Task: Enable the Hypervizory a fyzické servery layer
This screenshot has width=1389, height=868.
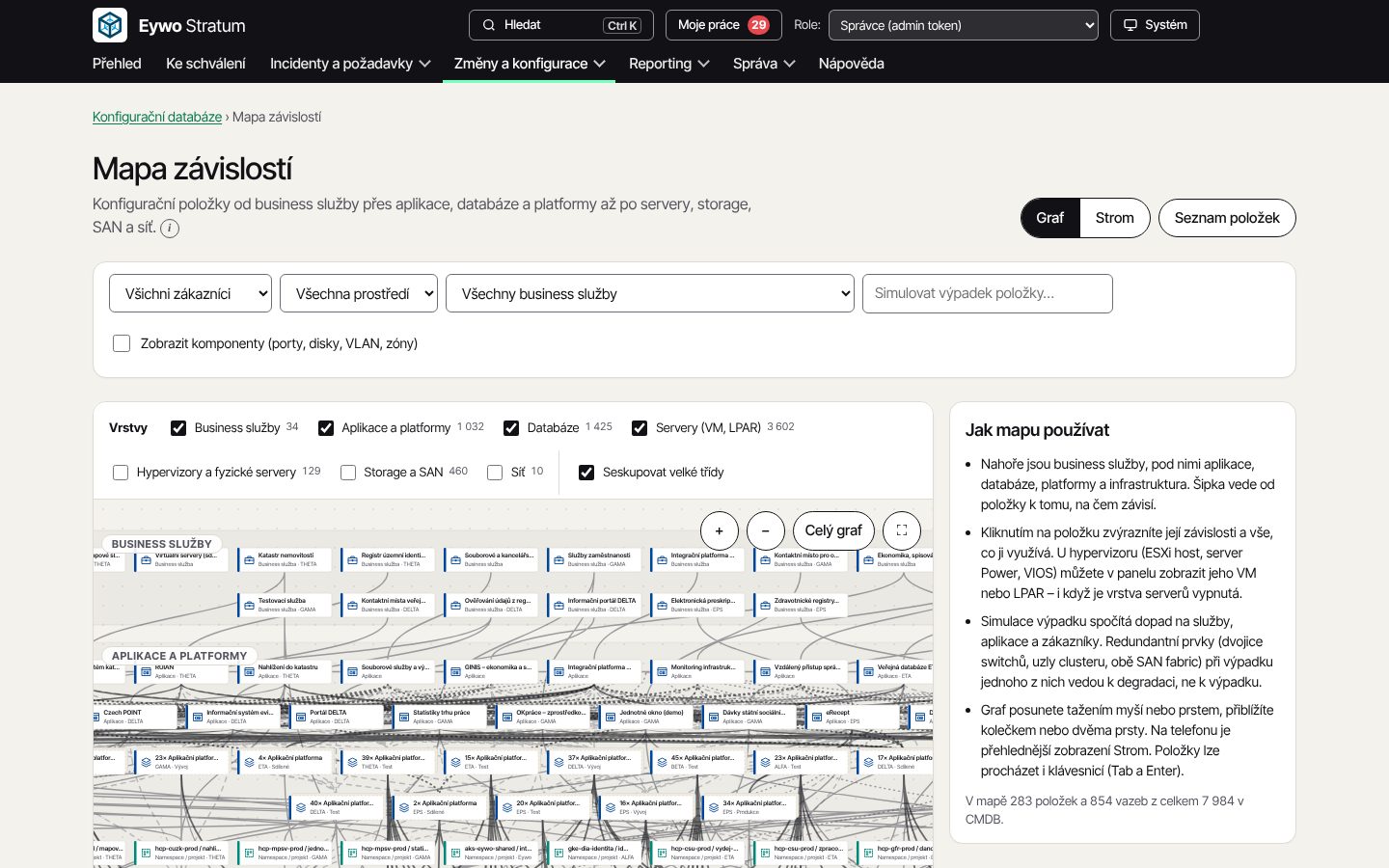Action: click(121, 473)
